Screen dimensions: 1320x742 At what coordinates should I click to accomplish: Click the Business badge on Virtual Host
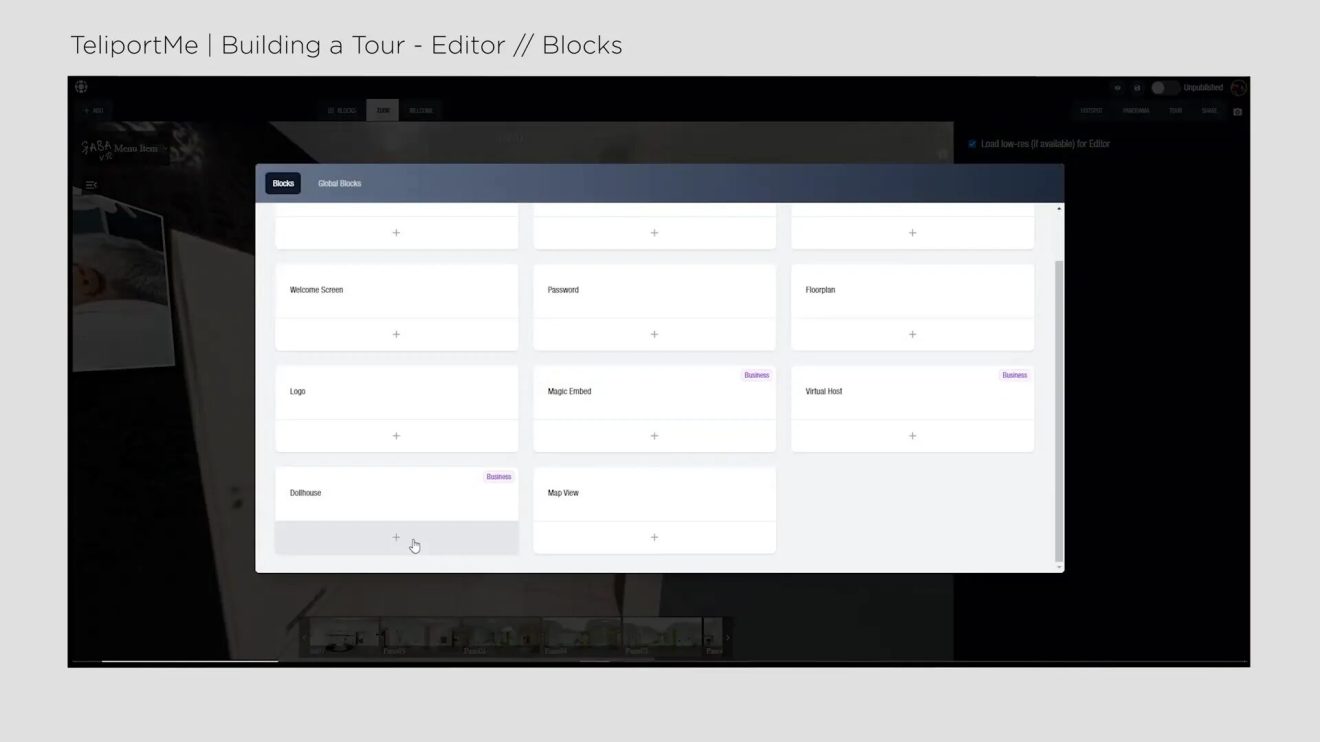pyautogui.click(x=1015, y=375)
